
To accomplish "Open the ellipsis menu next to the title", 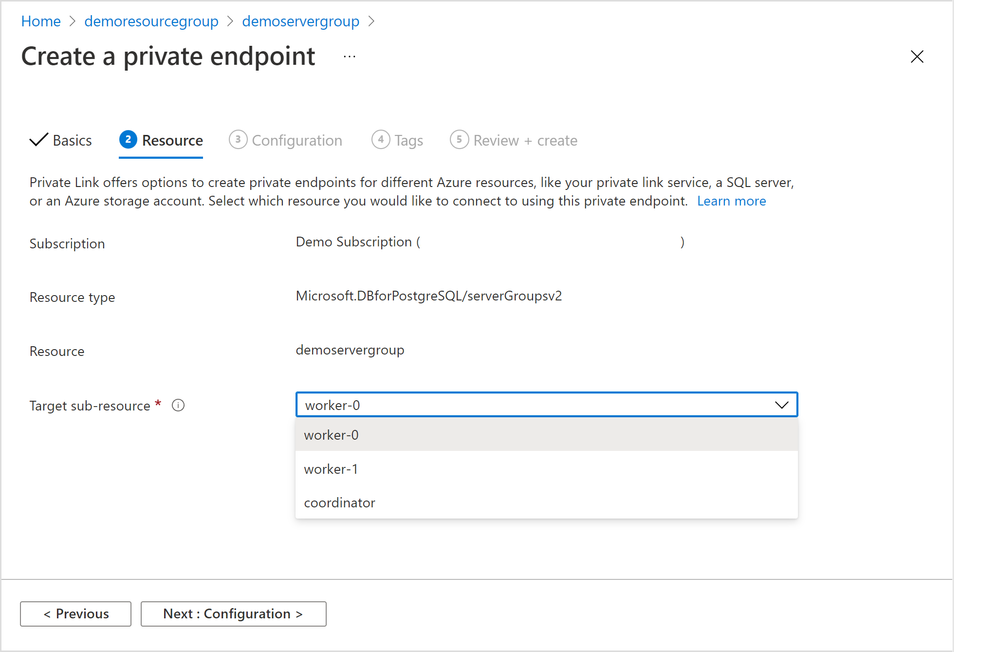I will point(349,57).
